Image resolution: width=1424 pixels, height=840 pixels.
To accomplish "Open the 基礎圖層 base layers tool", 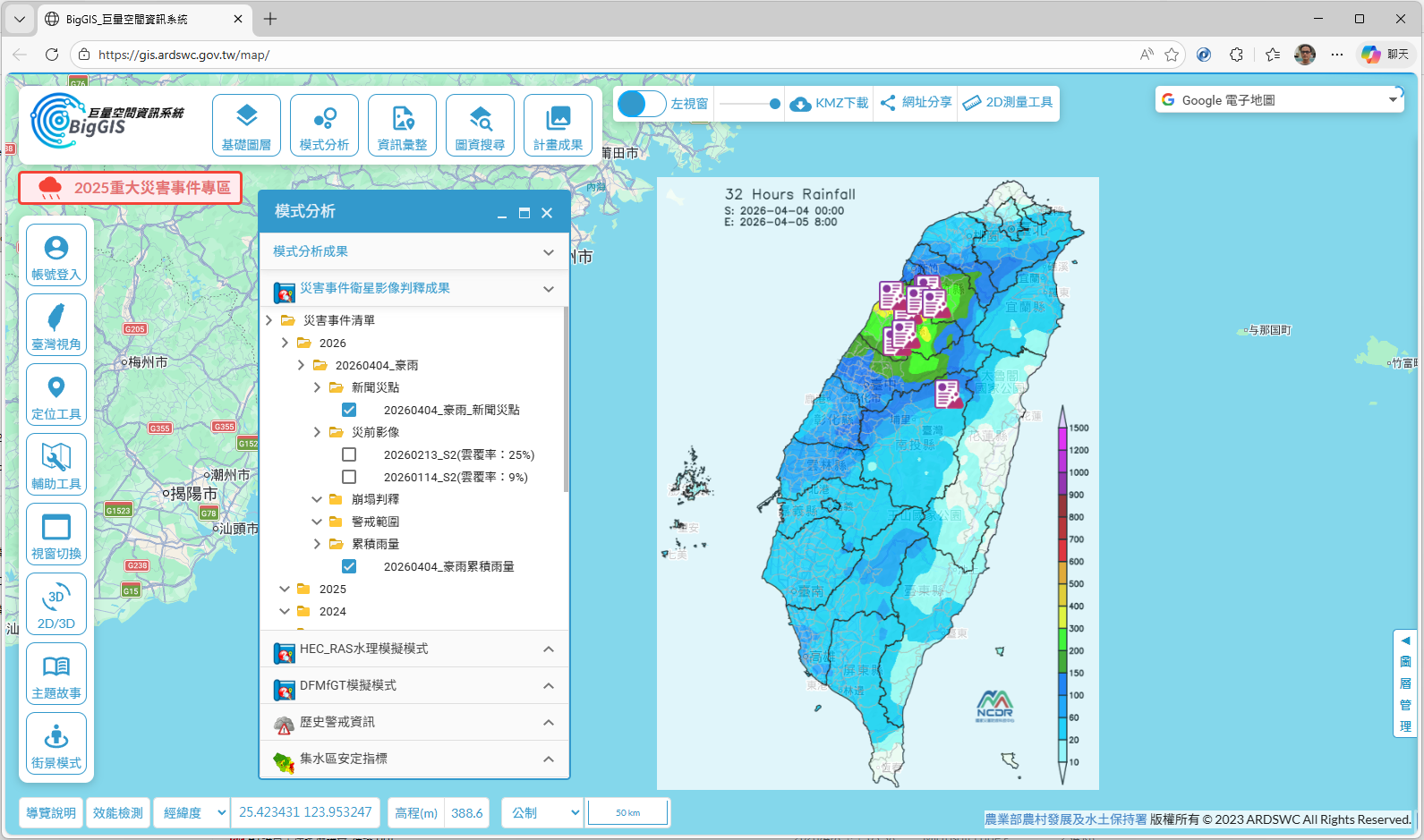I will pyautogui.click(x=246, y=125).
